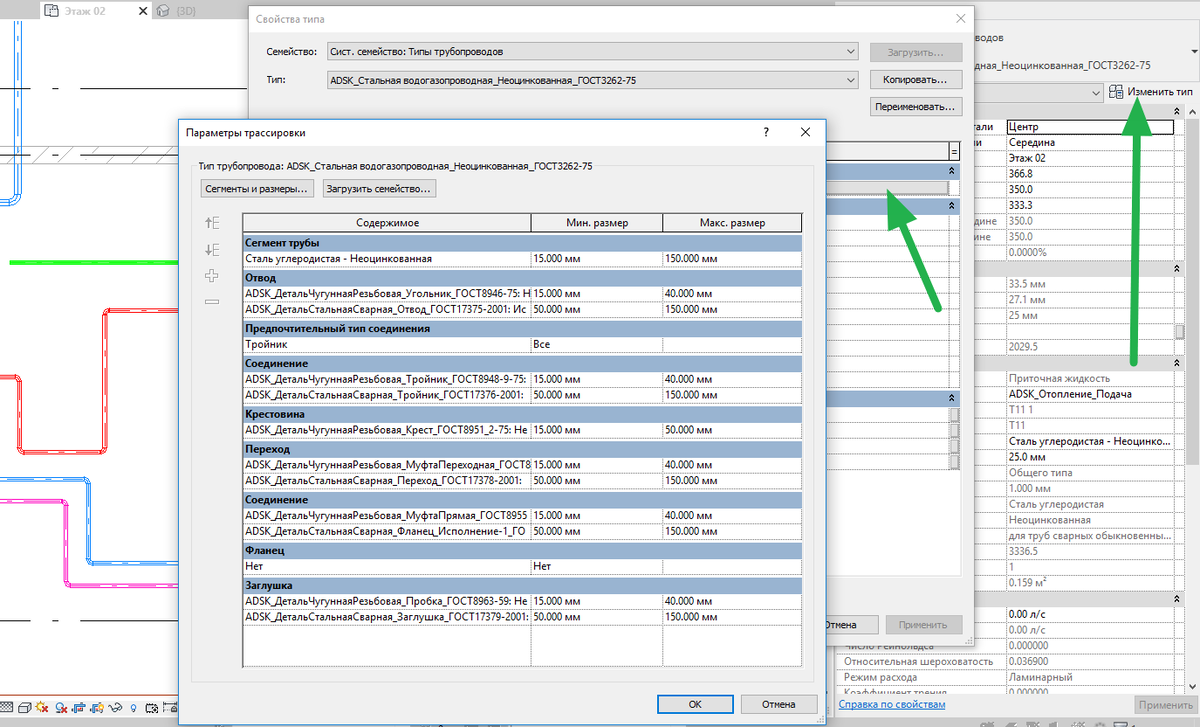Image resolution: width=1200 pixels, height=727 pixels.
Task: Collapse the group above 33.5 мм in Properties
Action: pos(1179,269)
